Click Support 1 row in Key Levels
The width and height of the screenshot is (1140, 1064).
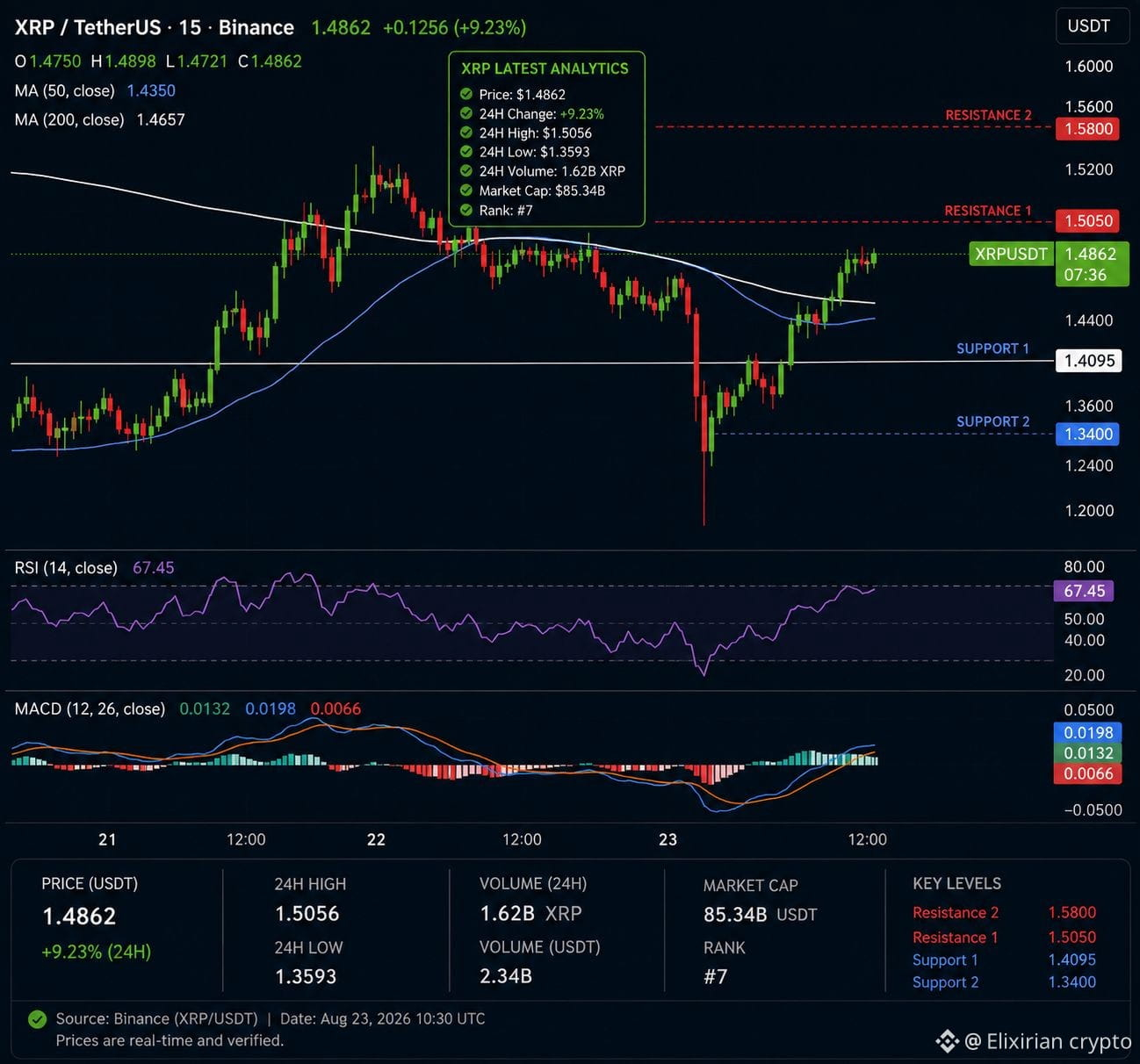point(1005,960)
